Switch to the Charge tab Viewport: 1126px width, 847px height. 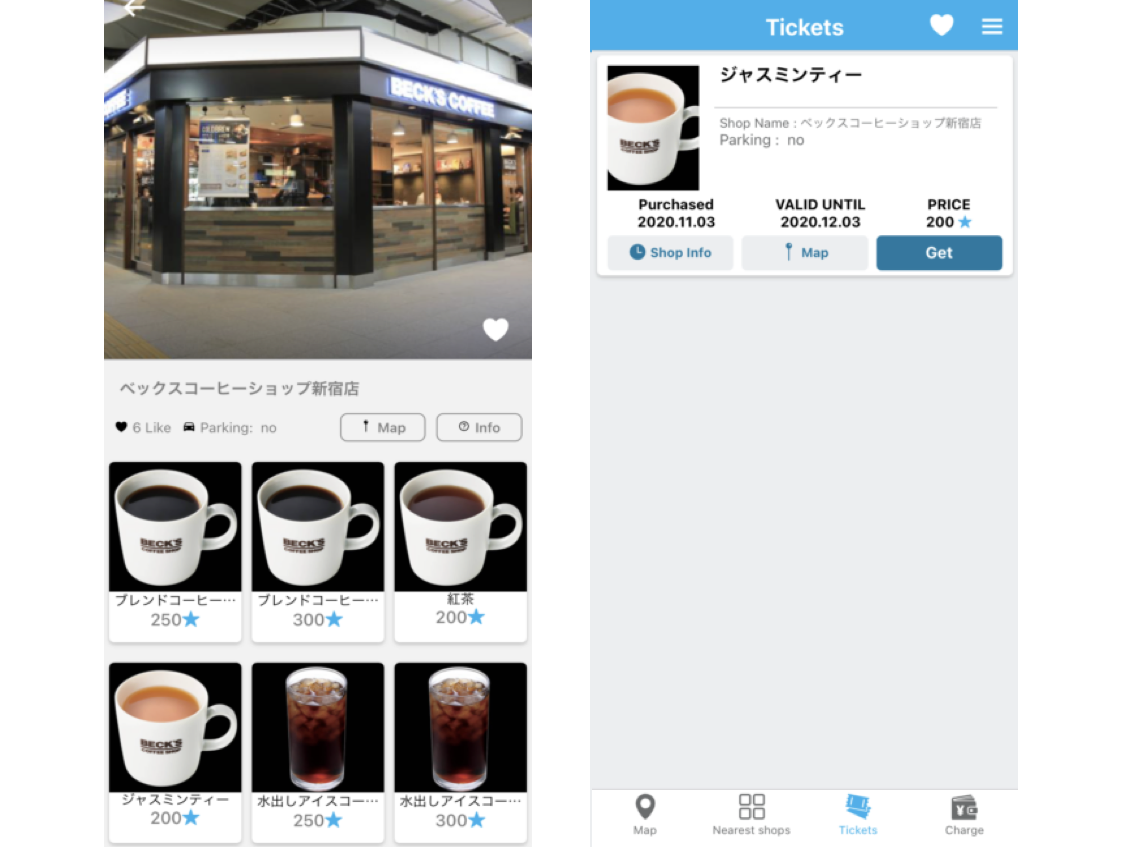pos(964,815)
